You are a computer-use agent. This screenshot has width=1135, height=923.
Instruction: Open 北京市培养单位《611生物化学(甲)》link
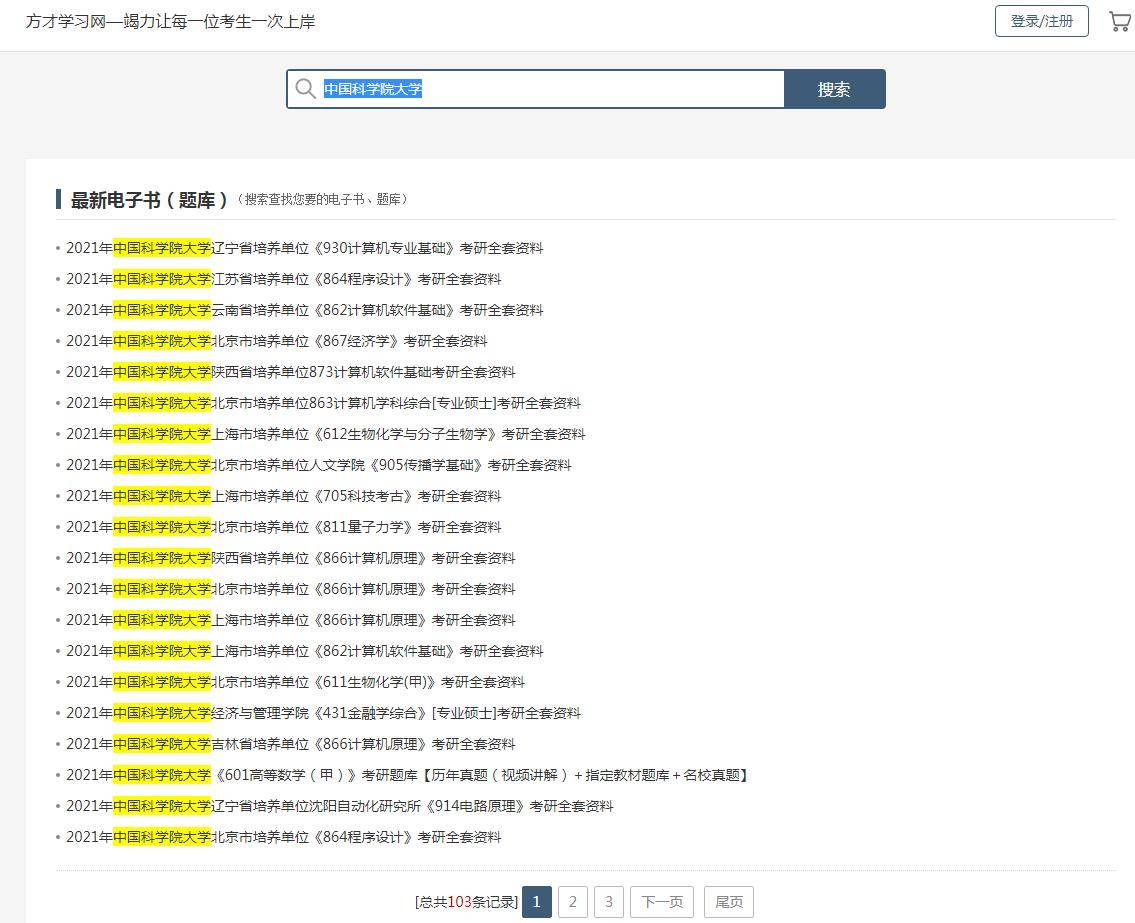[x=295, y=682]
